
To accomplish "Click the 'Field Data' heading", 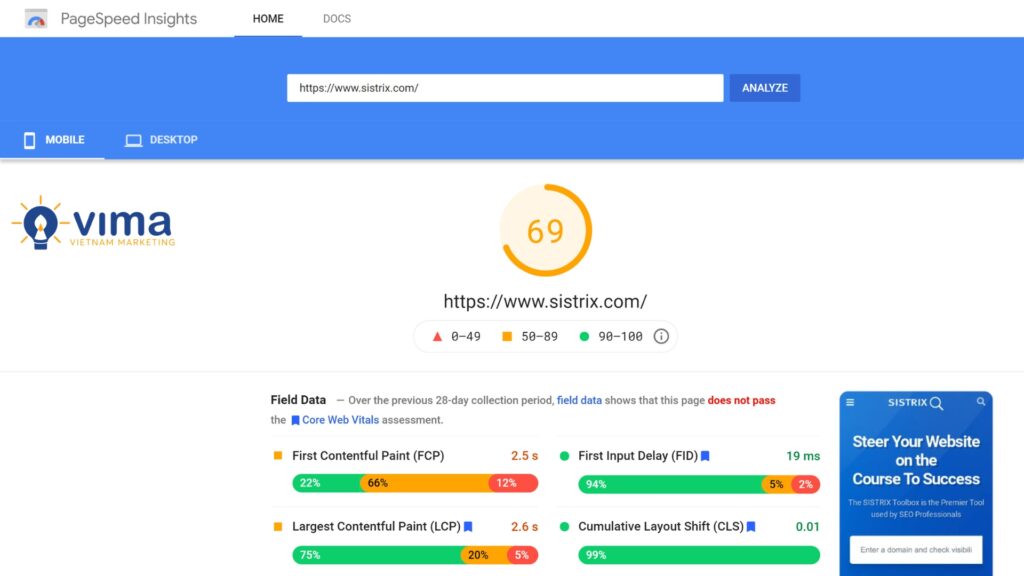I will [x=298, y=400].
